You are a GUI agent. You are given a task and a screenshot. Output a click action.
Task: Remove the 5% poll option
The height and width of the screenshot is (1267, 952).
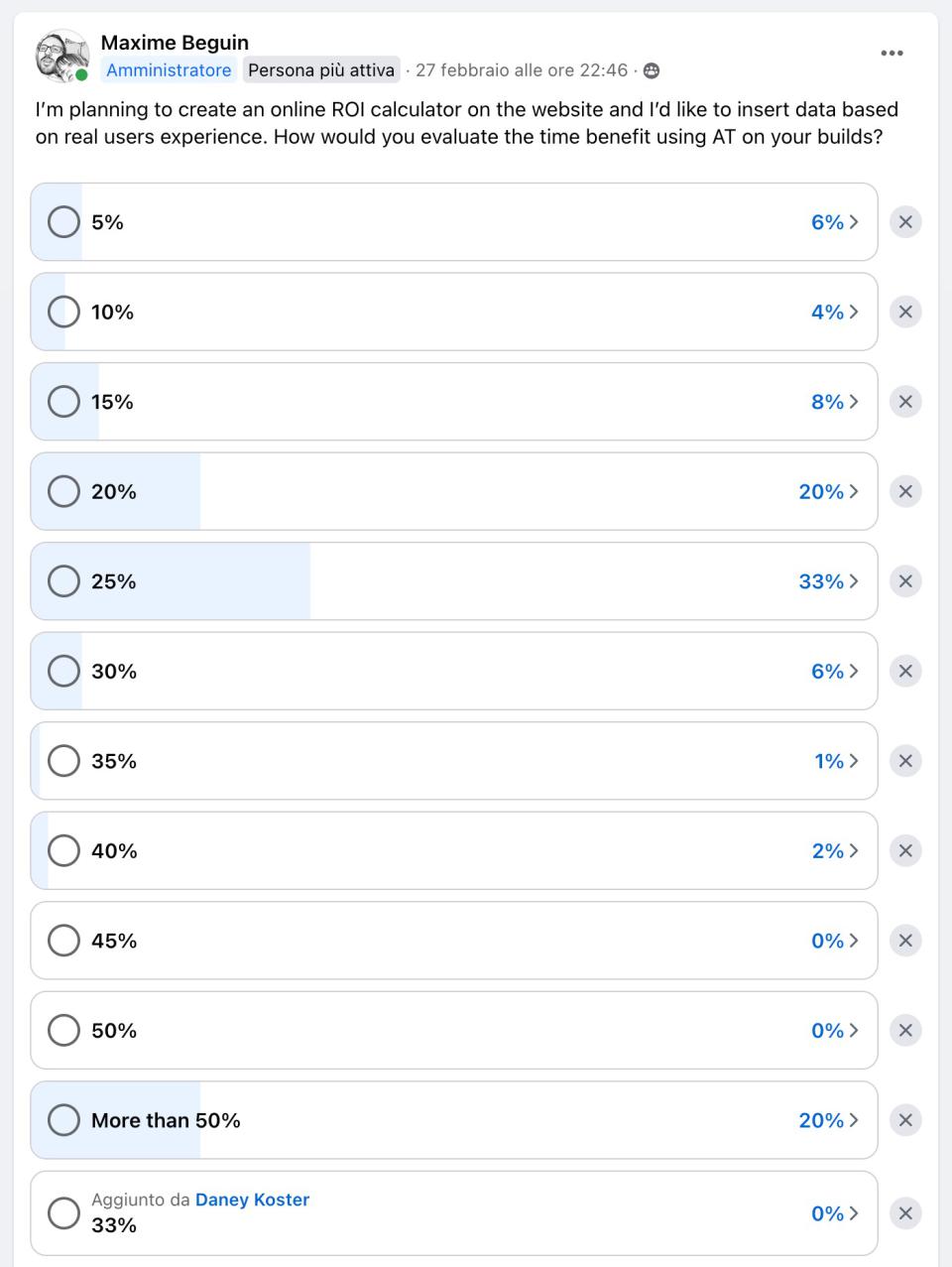904,222
